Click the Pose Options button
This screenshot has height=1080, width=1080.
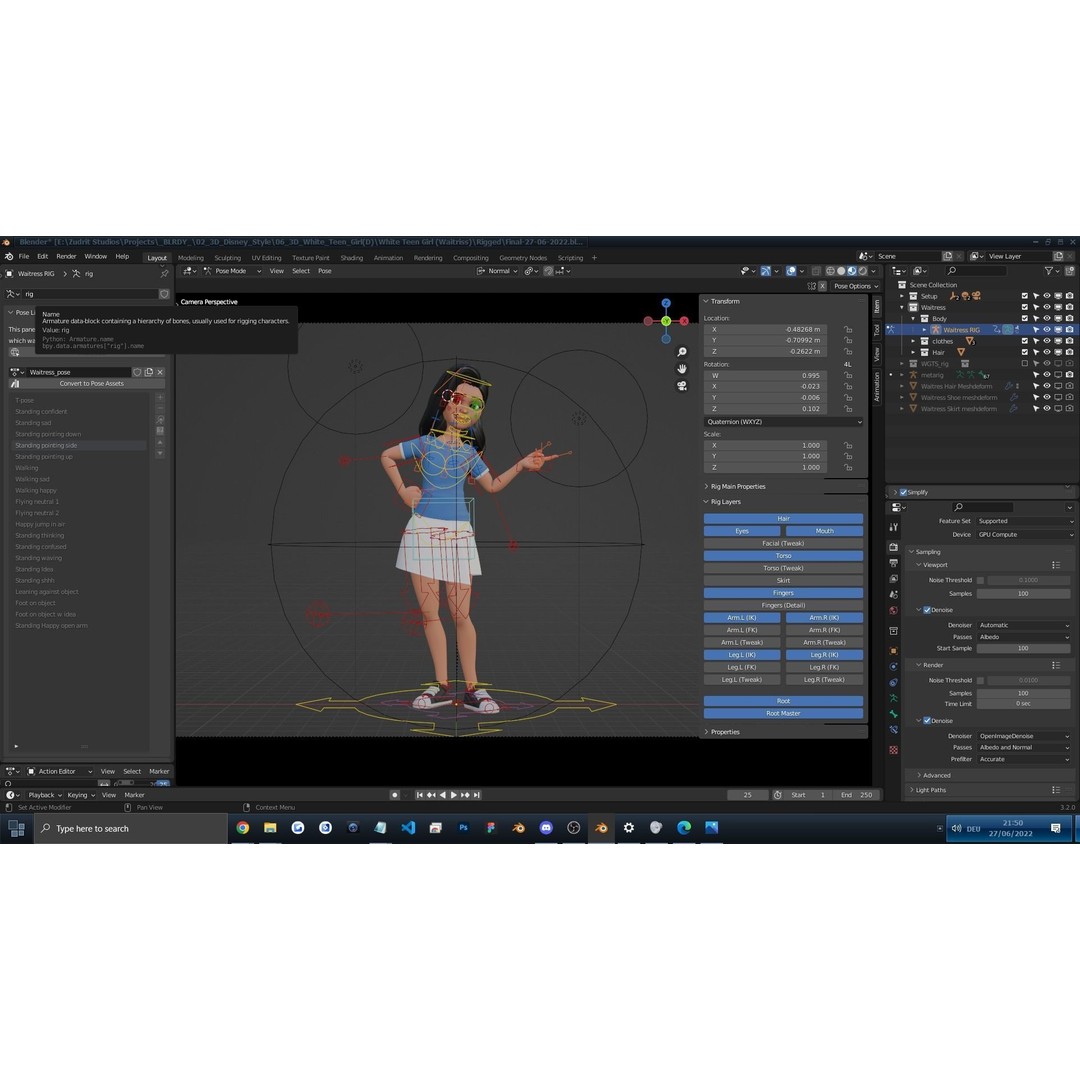tap(855, 286)
